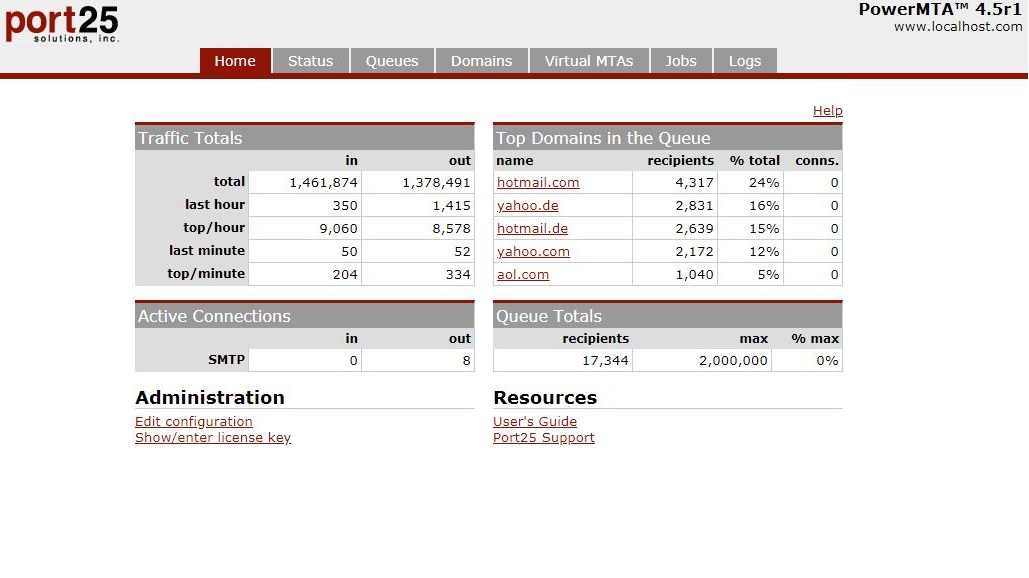
Task: Click the Queue Totals panel header
Action: point(667,316)
